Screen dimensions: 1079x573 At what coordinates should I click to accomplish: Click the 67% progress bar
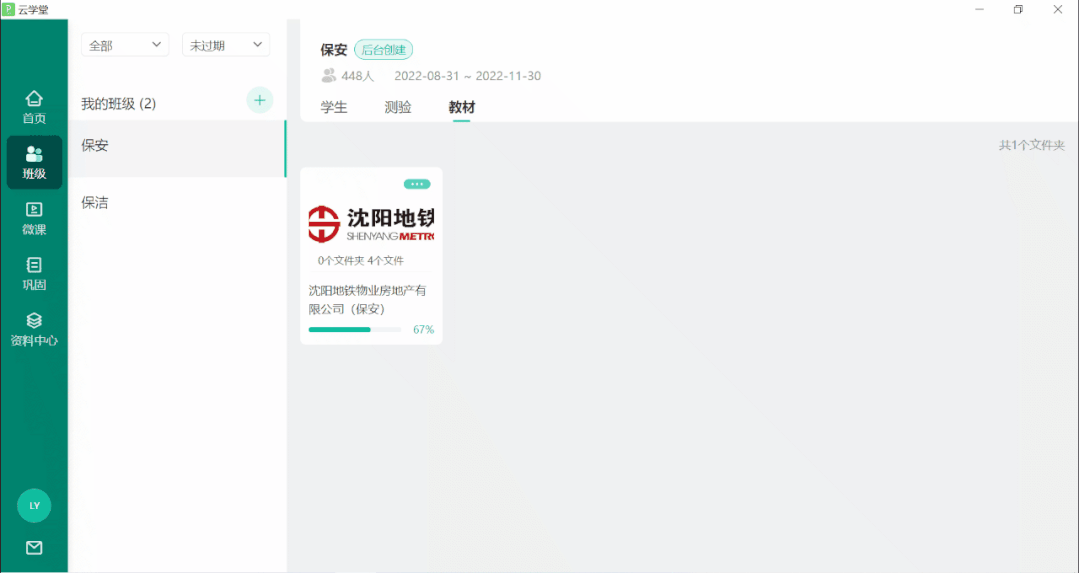pos(355,329)
